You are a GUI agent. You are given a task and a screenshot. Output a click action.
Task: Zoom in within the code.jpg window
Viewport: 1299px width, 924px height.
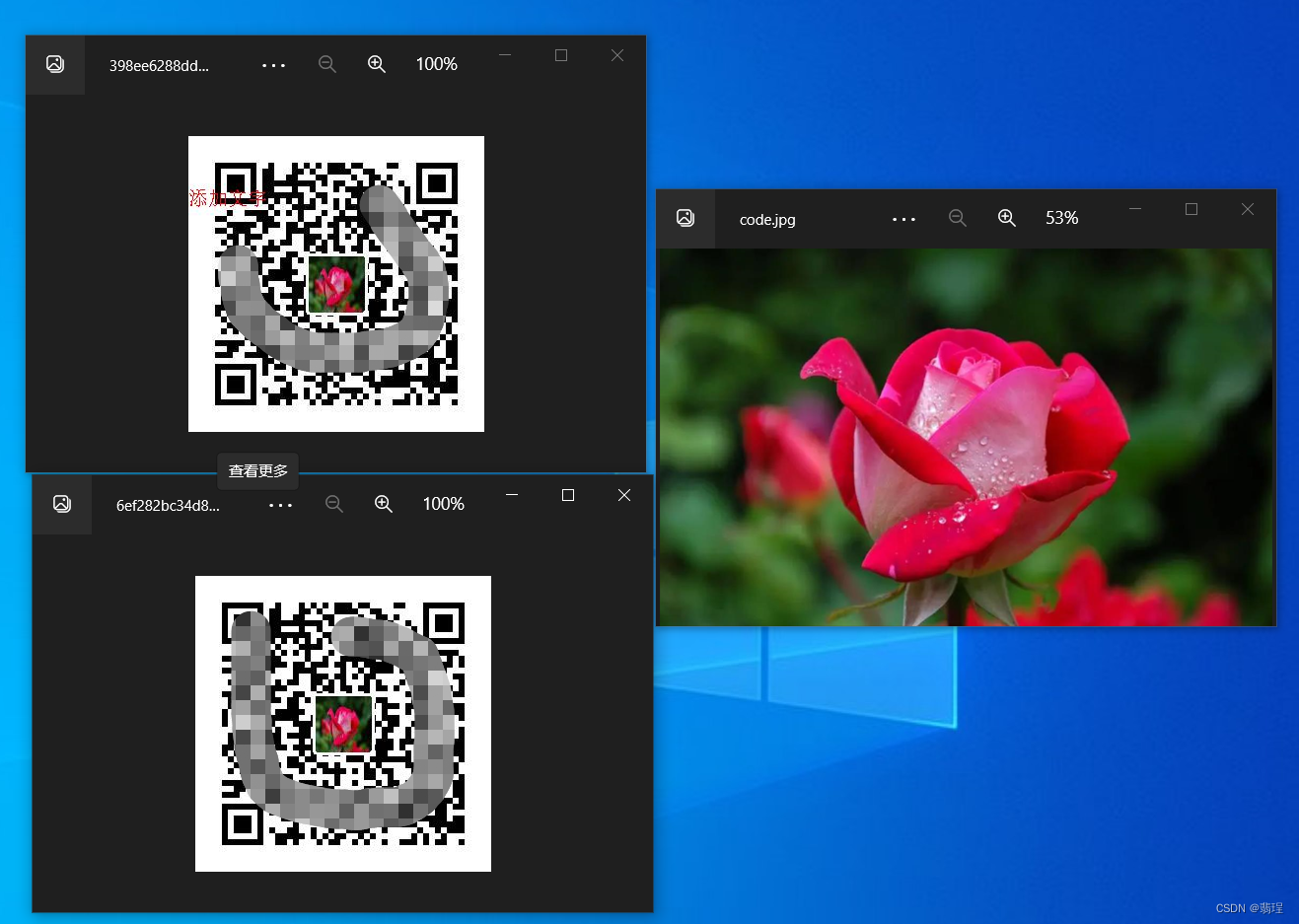coord(1007,218)
